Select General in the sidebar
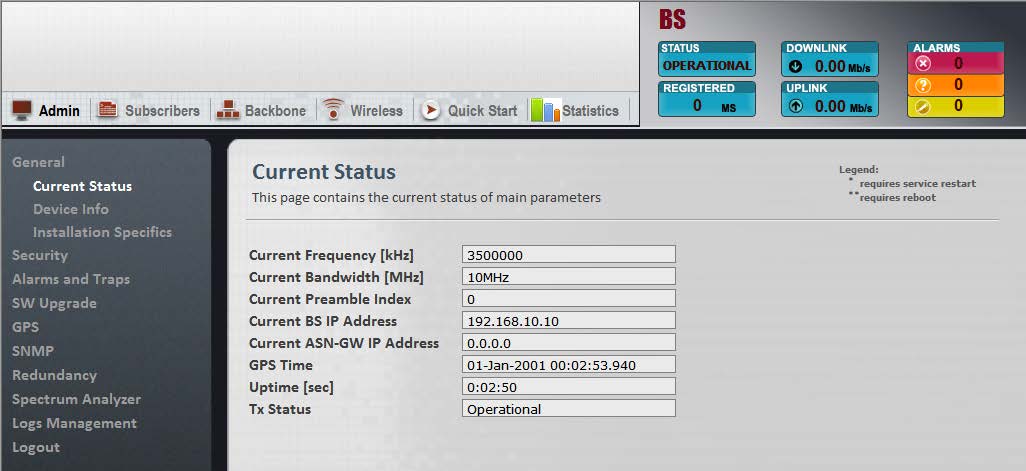This screenshot has height=471, width=1026. click(x=39, y=162)
